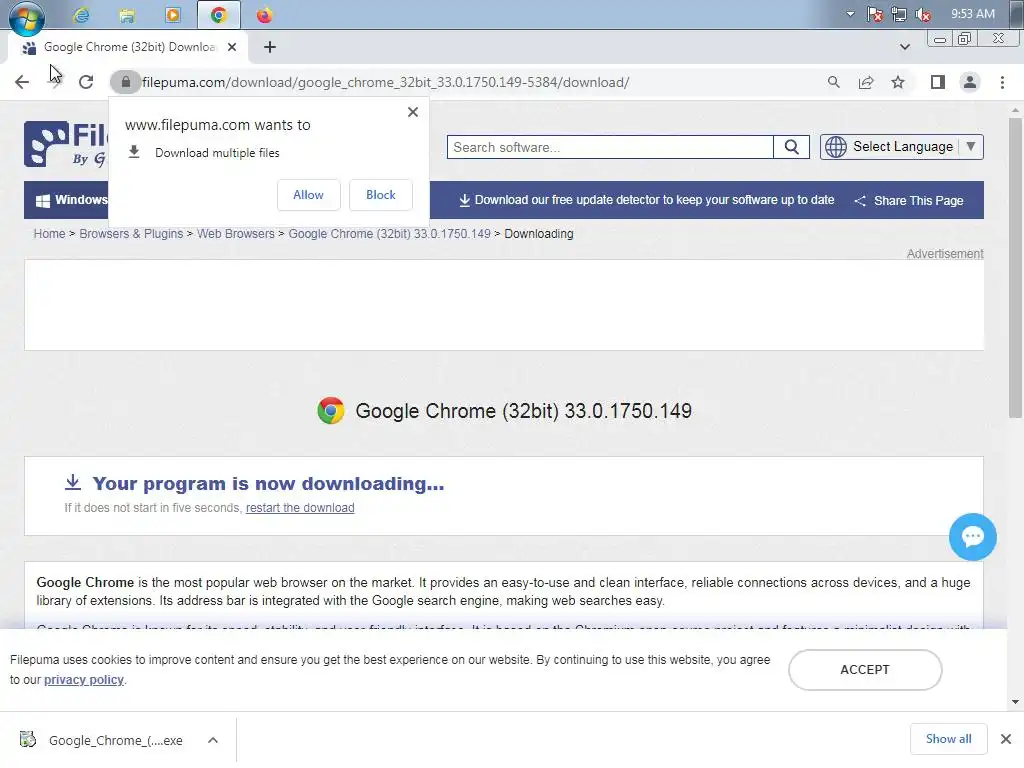Go to Home breadcrumb
Viewport: 1024px width, 768px height.
(50, 234)
